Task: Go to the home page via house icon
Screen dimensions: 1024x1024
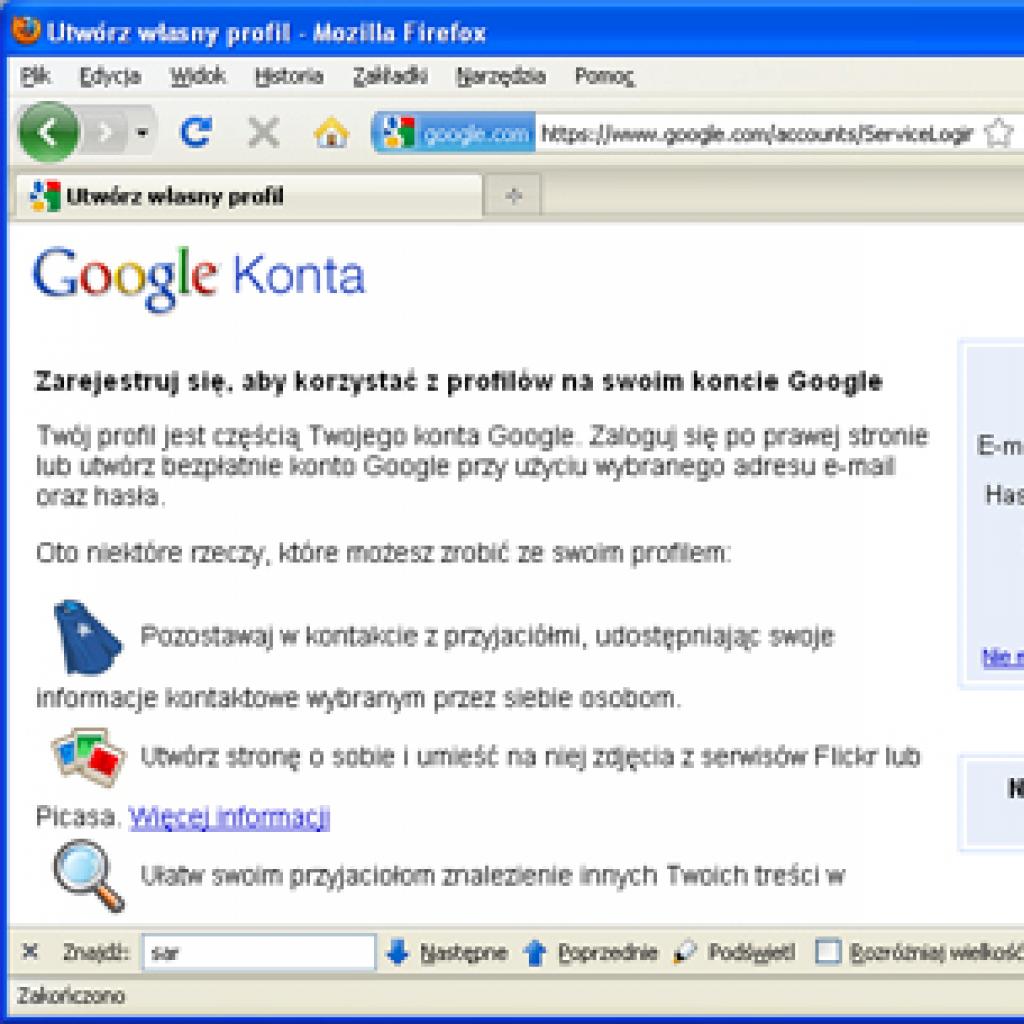Action: [331, 133]
